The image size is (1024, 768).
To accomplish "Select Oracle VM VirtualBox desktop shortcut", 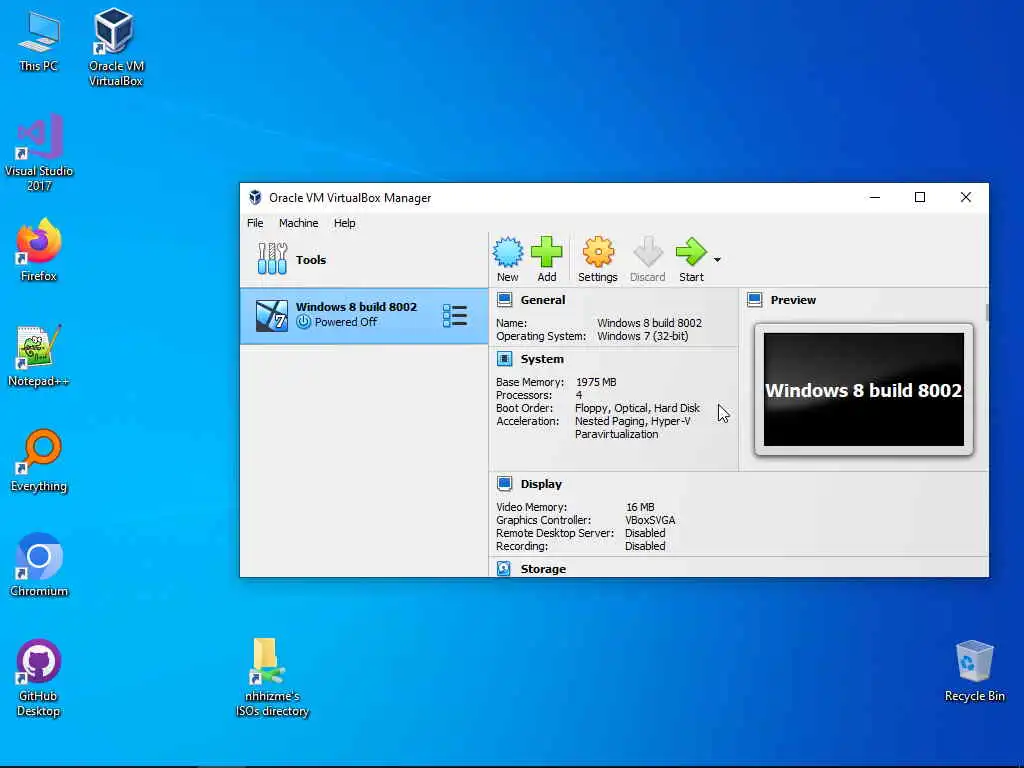I will pyautogui.click(x=116, y=47).
